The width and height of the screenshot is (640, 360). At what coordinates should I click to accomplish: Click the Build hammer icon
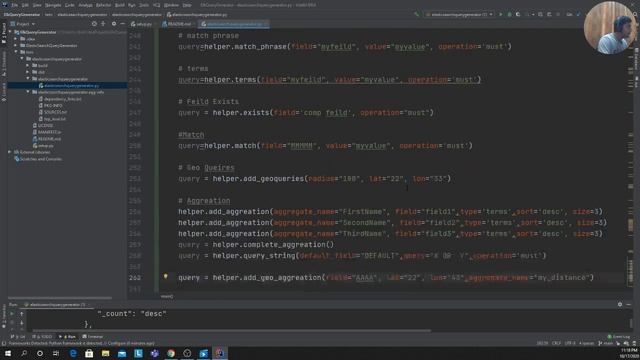click(x=416, y=14)
